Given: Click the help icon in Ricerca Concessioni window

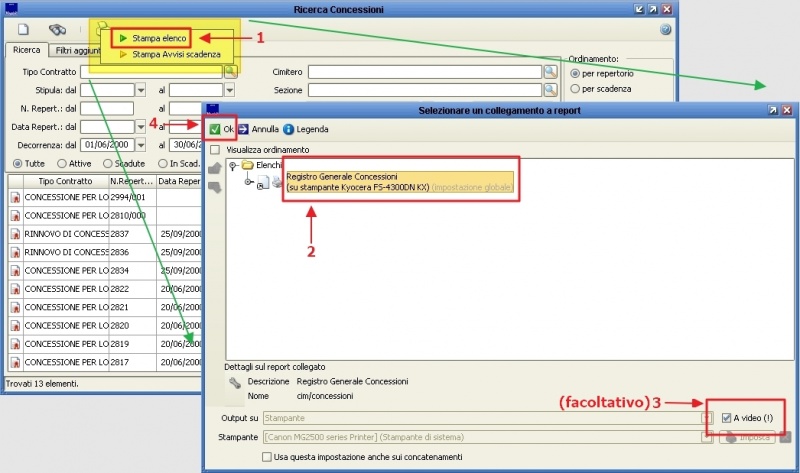Looking at the screenshot, I should tap(665, 29).
